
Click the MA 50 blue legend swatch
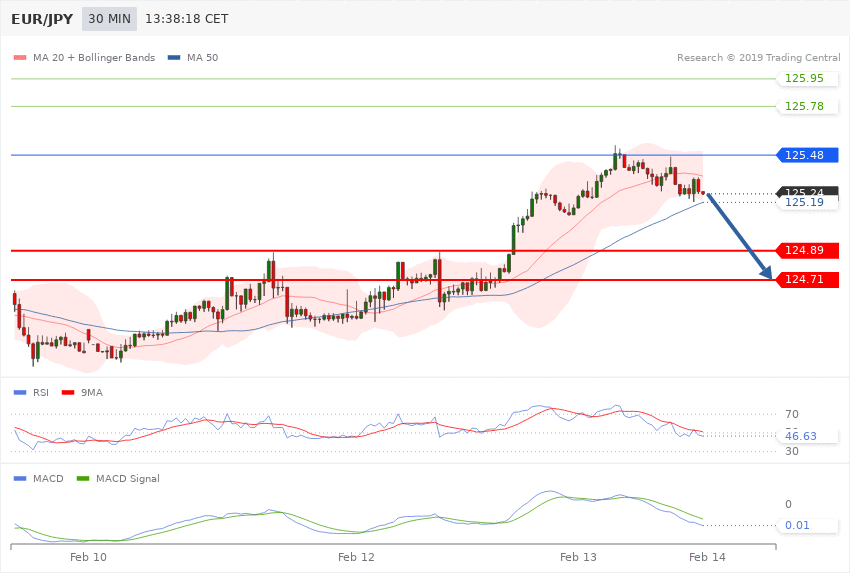pyautogui.click(x=174, y=57)
